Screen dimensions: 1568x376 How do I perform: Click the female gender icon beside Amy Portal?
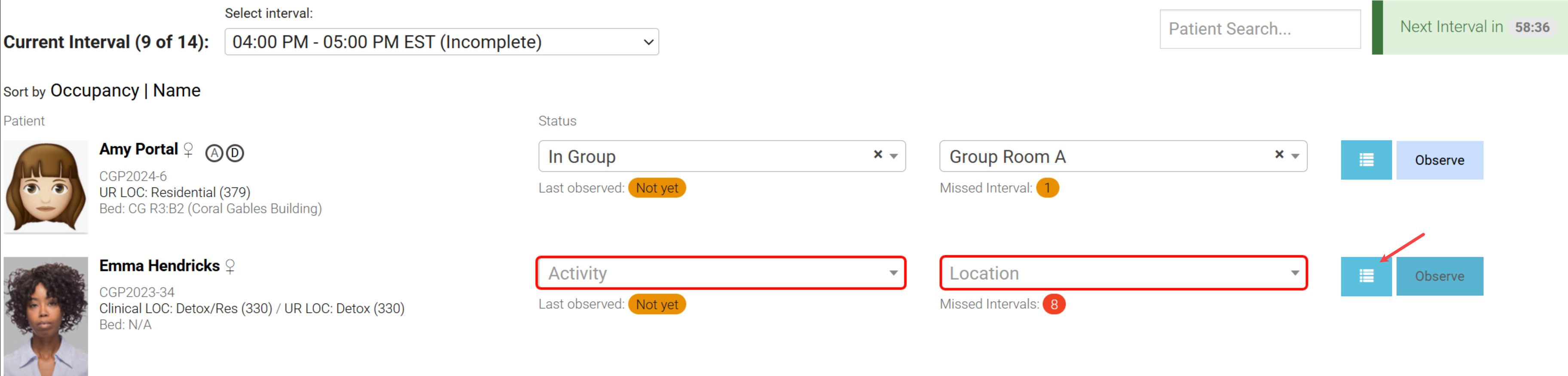click(x=189, y=150)
